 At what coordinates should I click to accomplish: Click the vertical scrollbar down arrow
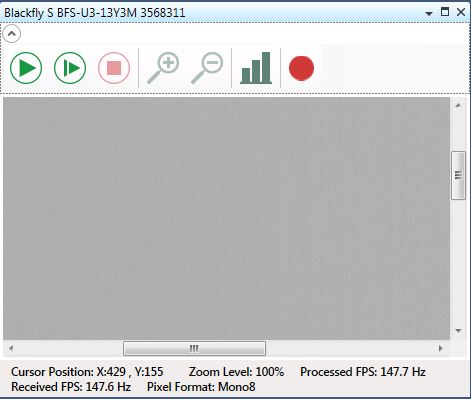pyautogui.click(x=458, y=331)
